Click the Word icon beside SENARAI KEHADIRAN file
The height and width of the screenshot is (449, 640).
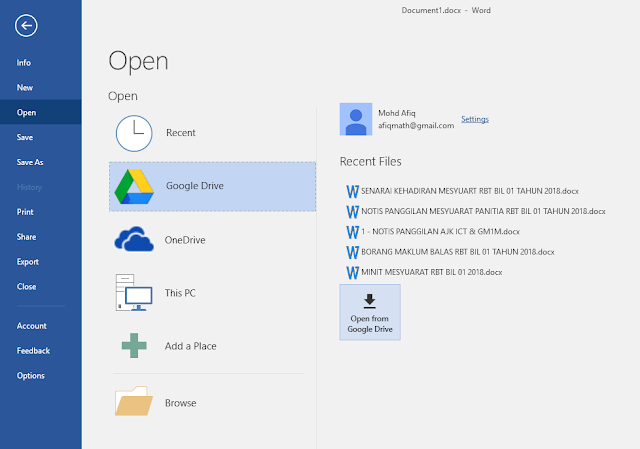353,191
